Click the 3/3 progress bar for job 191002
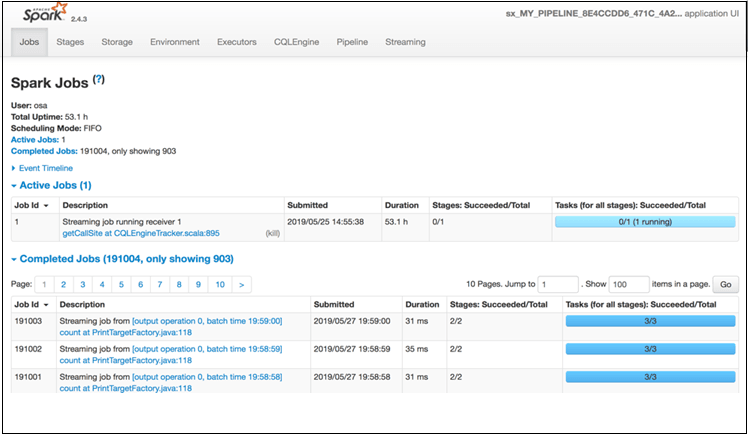 [x=650, y=349]
